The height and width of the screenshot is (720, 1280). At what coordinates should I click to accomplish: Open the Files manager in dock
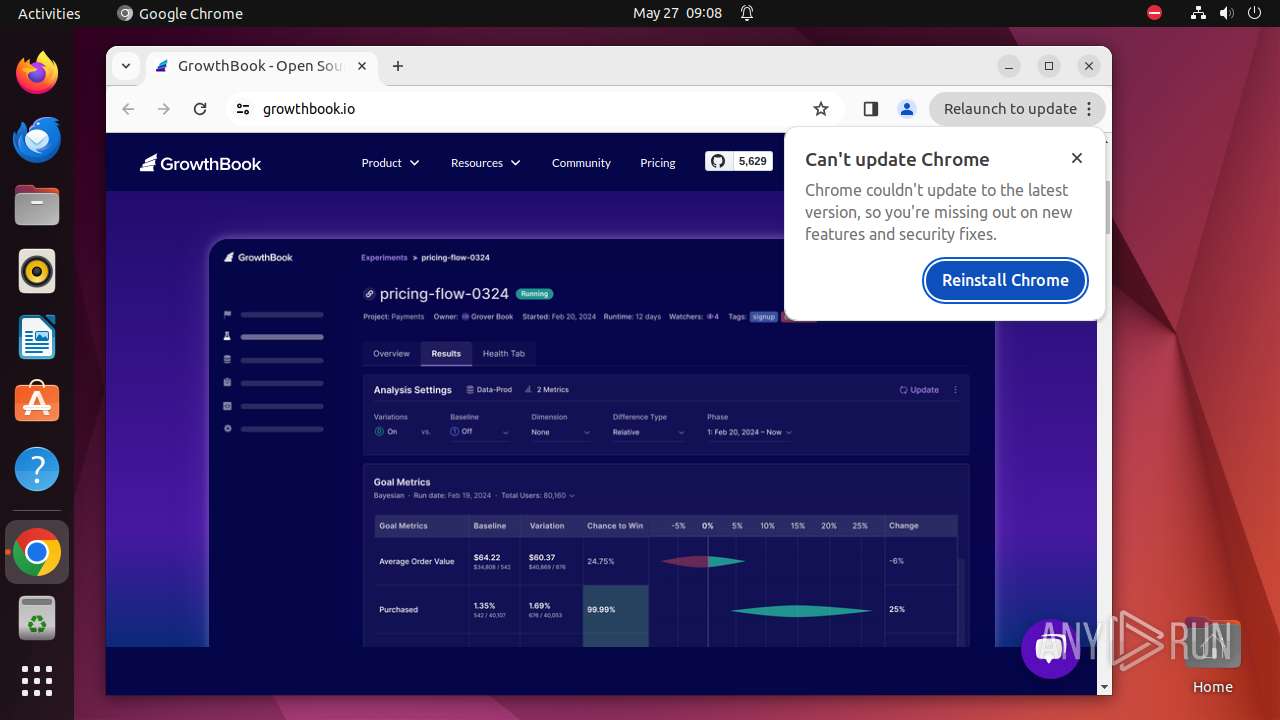click(37, 205)
